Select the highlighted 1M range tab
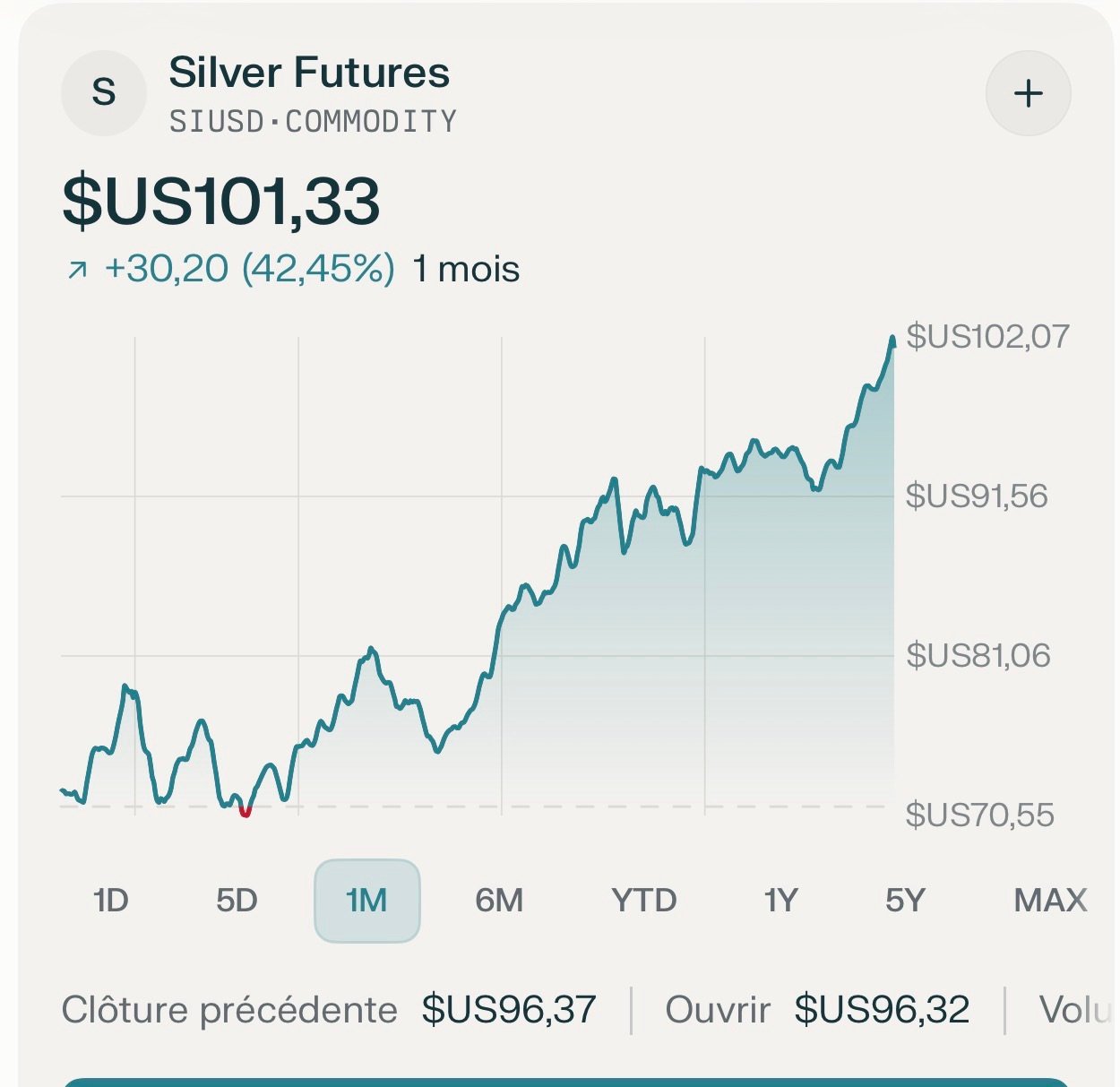 click(366, 900)
